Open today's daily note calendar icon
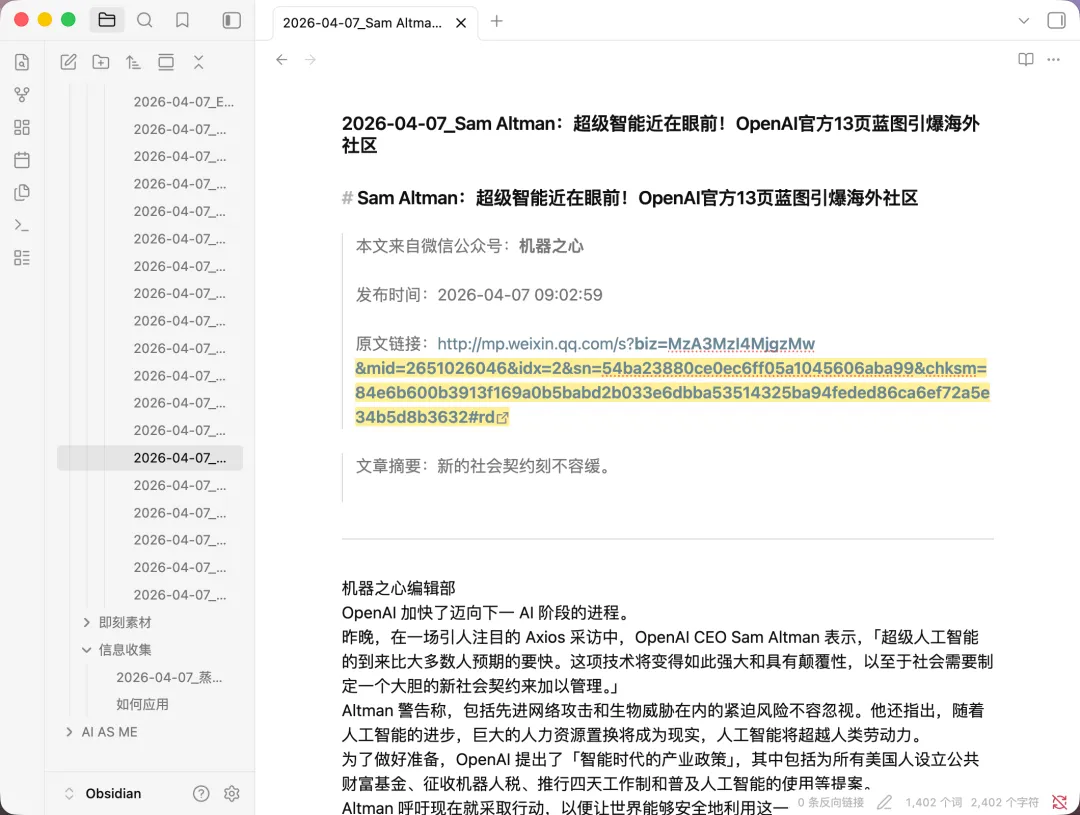This screenshot has width=1080, height=815. [22, 160]
